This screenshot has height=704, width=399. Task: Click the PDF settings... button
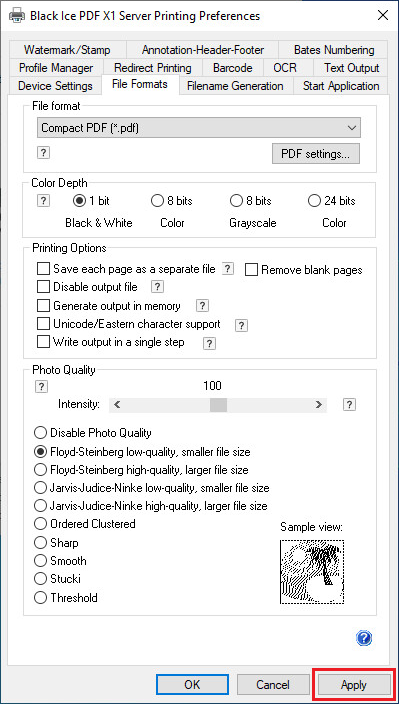[316, 154]
